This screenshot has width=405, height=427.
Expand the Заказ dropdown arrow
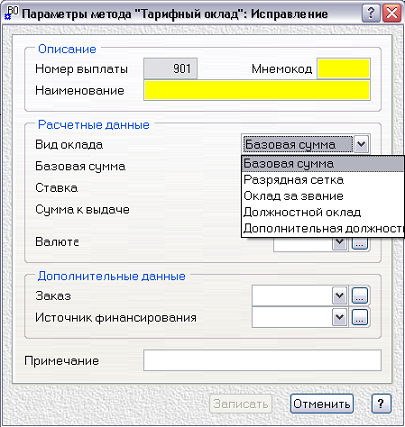coord(340,295)
